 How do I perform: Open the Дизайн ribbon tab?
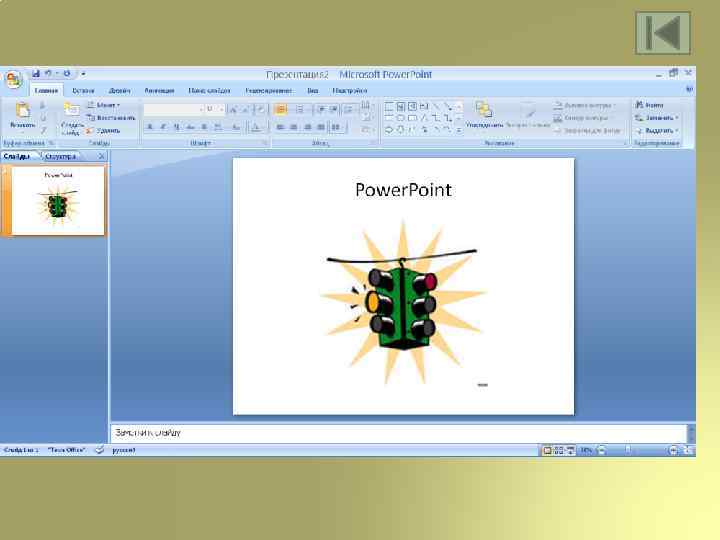(x=119, y=90)
